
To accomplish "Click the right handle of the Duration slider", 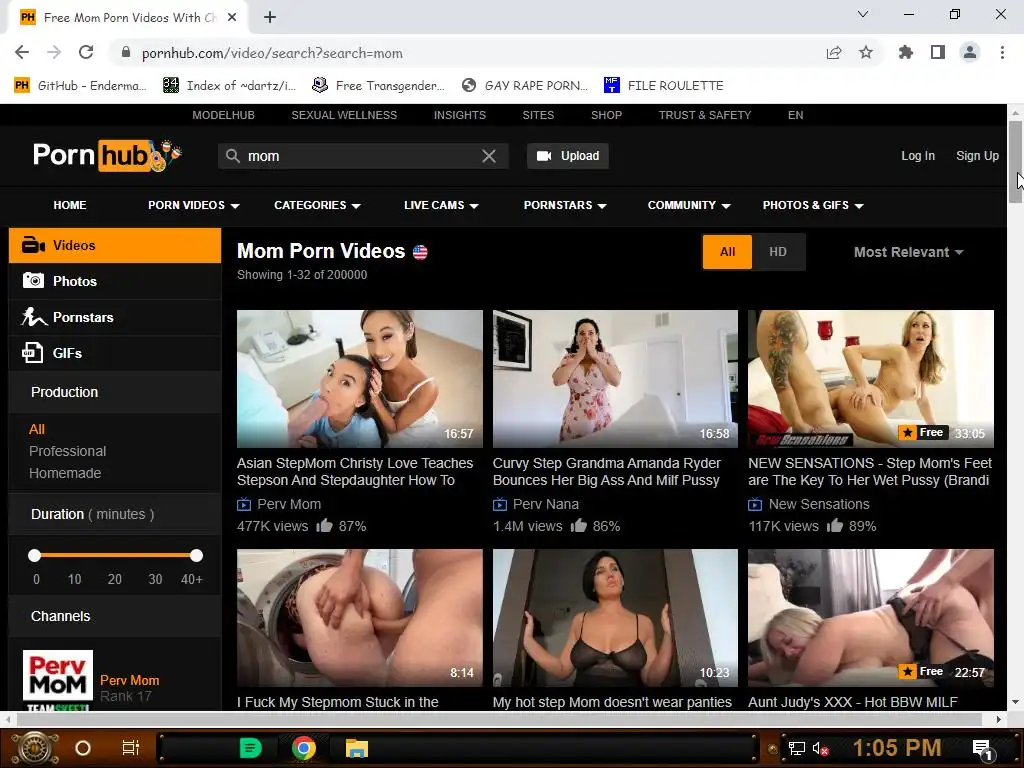I will point(197,556).
